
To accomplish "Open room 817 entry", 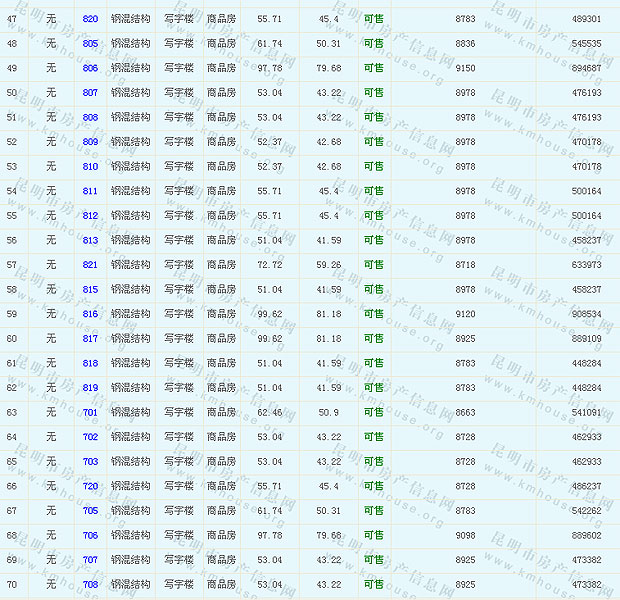I will tap(90, 339).
